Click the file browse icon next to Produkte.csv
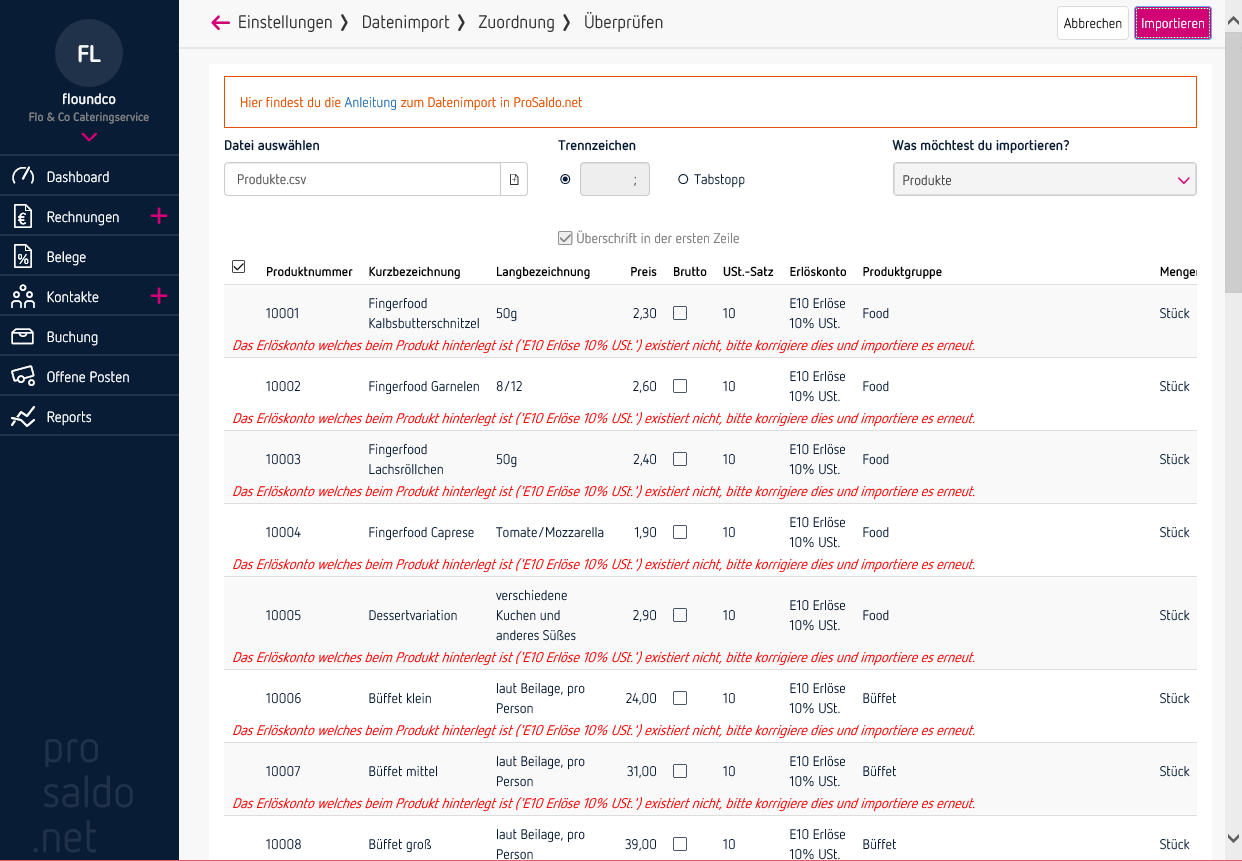The height and width of the screenshot is (861, 1242). 514,180
